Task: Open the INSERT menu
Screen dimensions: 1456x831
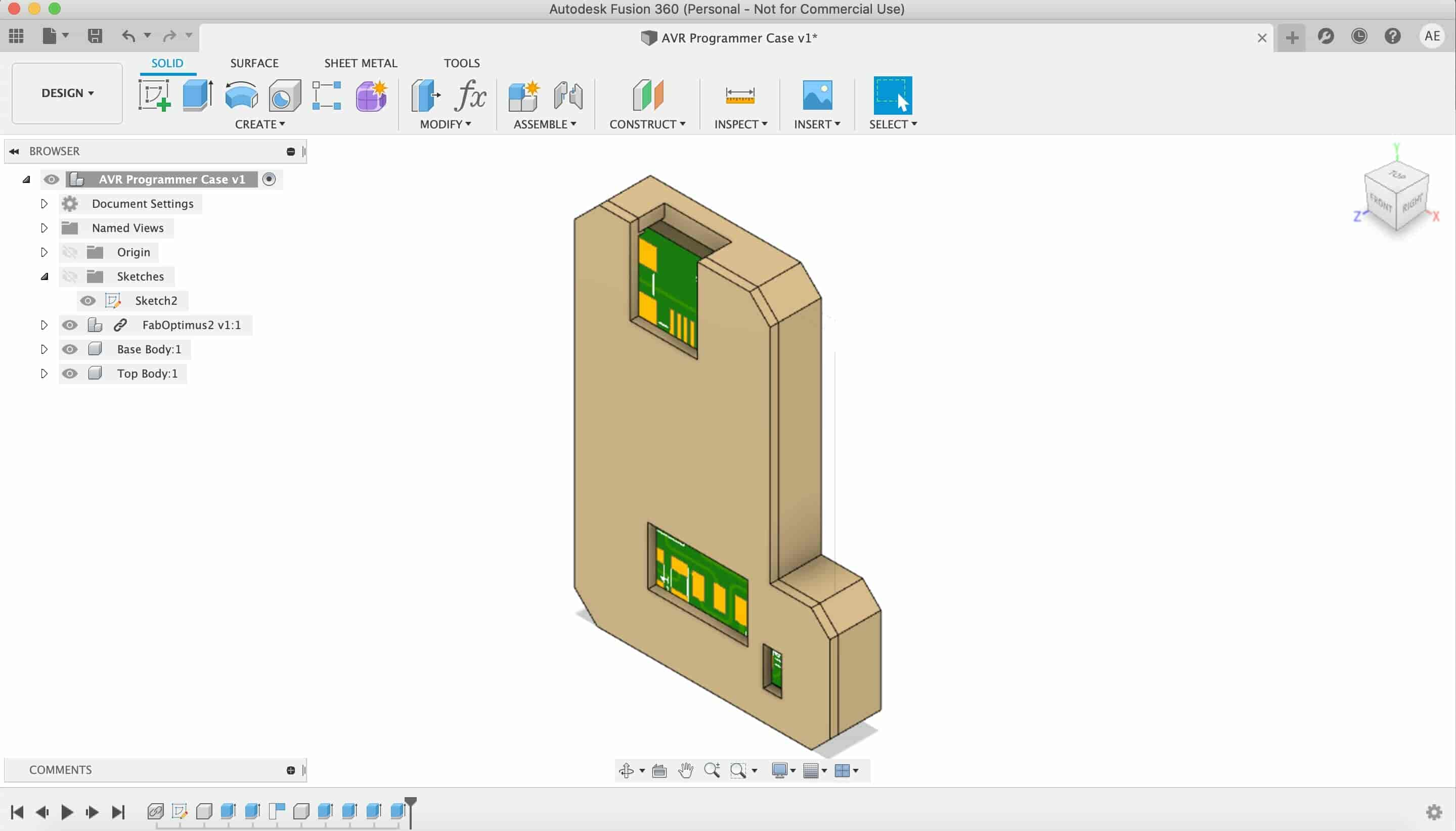Action: click(x=817, y=124)
